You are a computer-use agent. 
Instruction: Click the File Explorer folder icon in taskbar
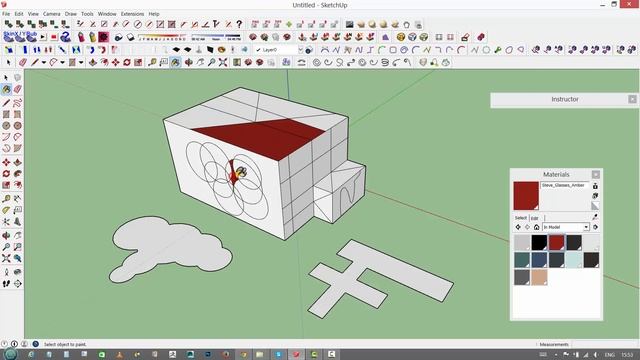pyautogui.click(x=260, y=354)
